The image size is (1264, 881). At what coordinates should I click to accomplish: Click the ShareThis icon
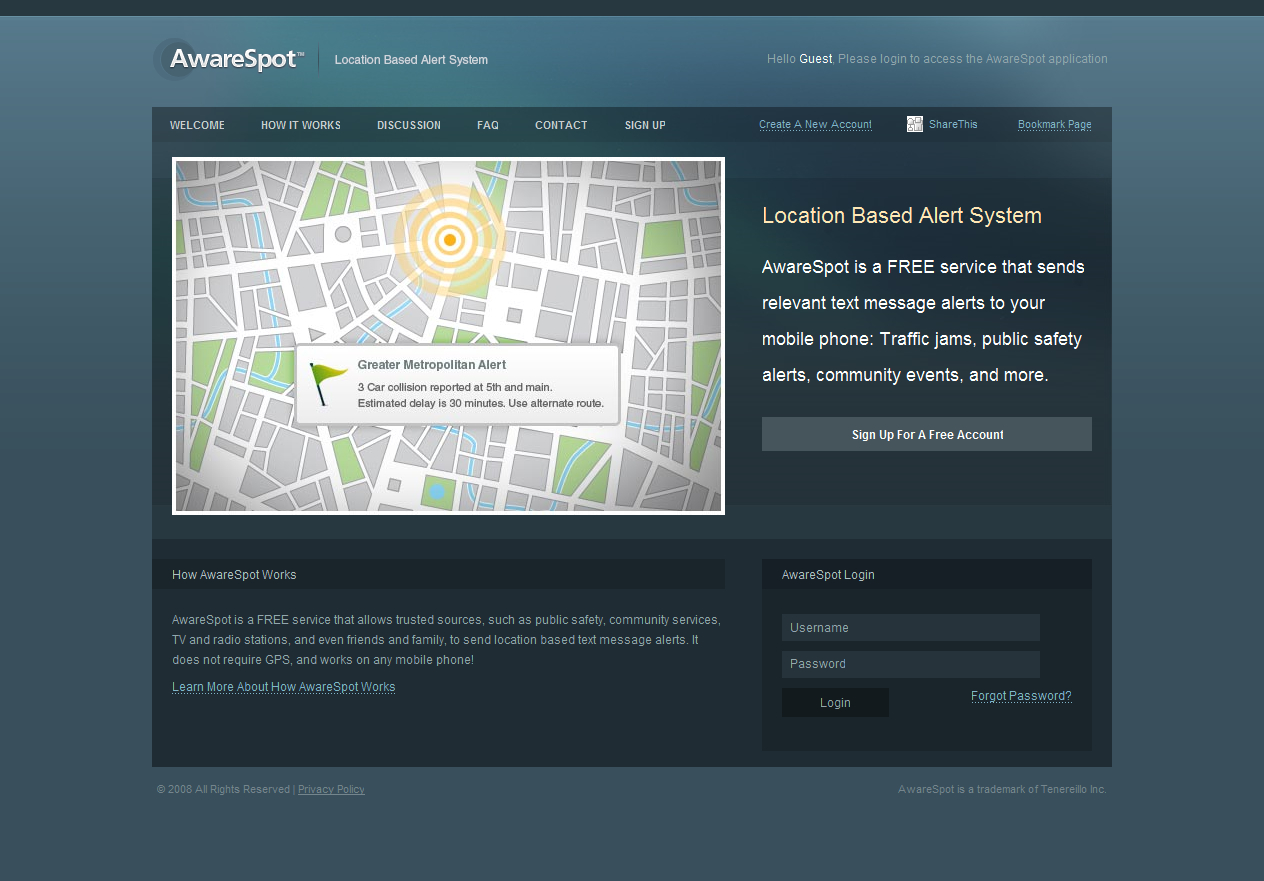pos(915,124)
